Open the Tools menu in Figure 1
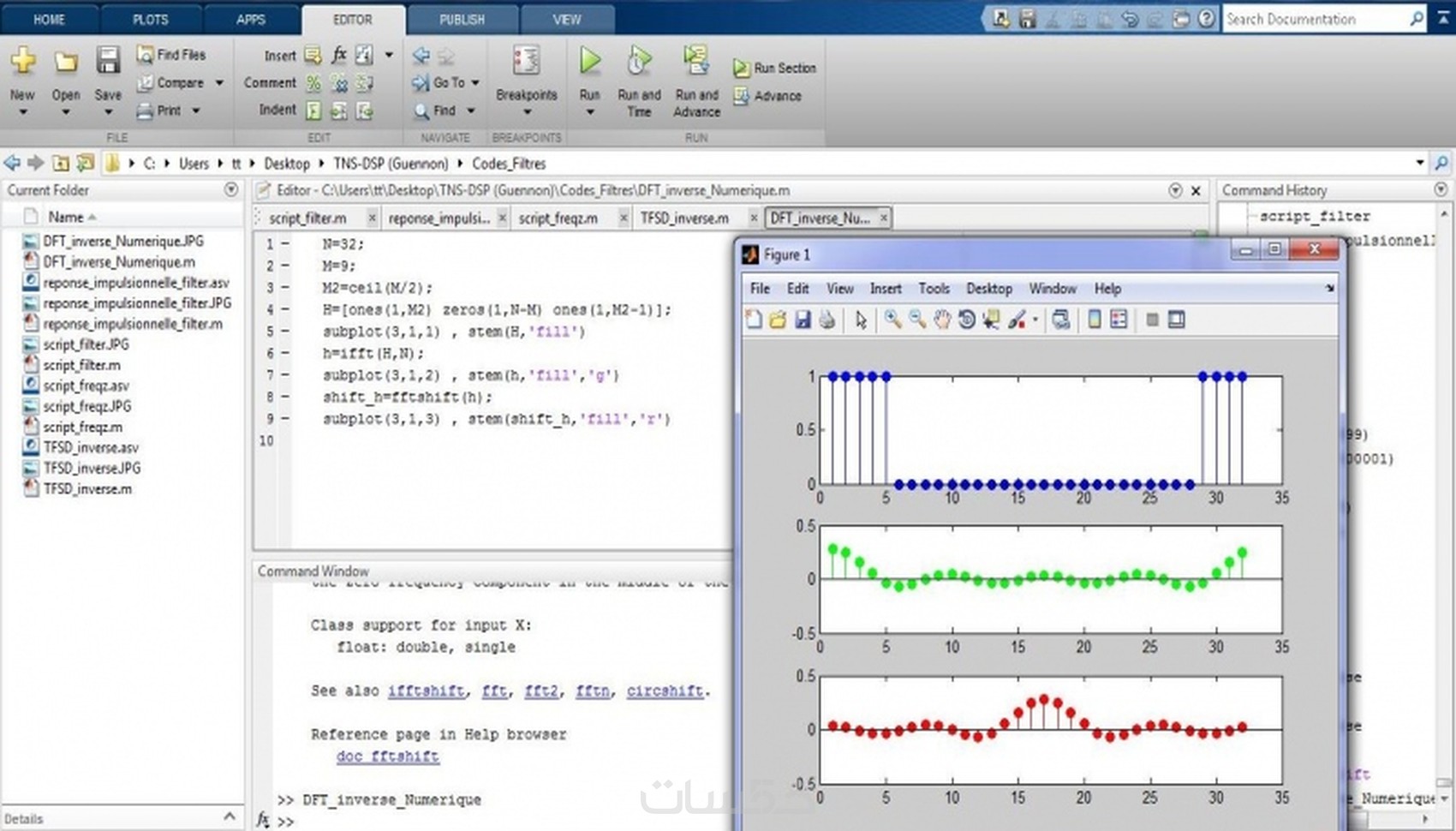The height and width of the screenshot is (831, 1456). 934,289
